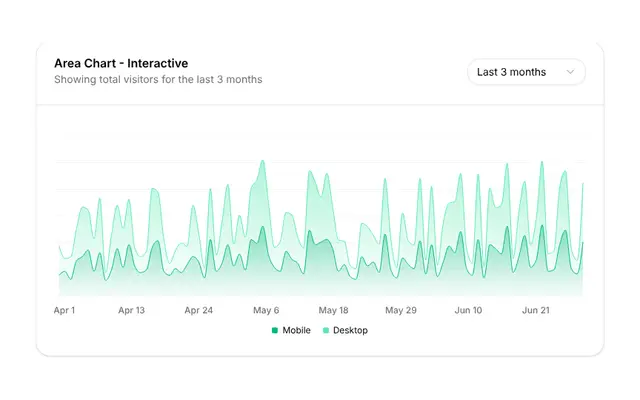This screenshot has width=640, height=400.
Task: Click the Apr 13 axis label
Action: 131,310
